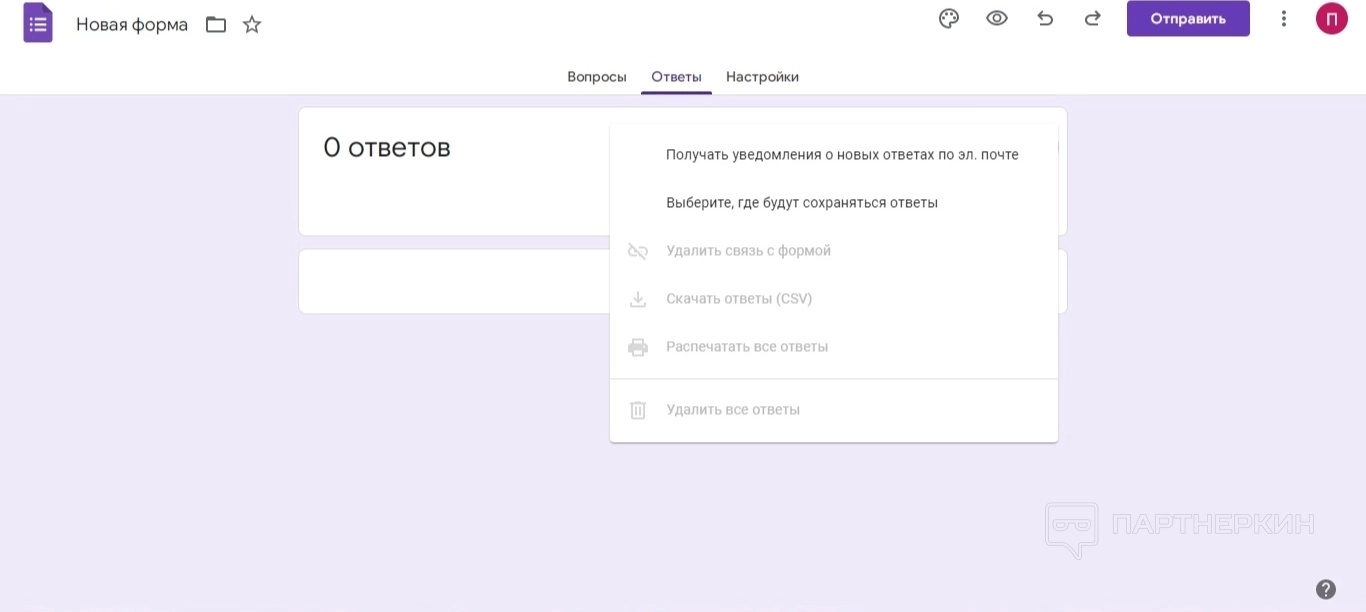This screenshot has width=1366, height=612.
Task: Click the form title Новая форма
Action: [132, 25]
